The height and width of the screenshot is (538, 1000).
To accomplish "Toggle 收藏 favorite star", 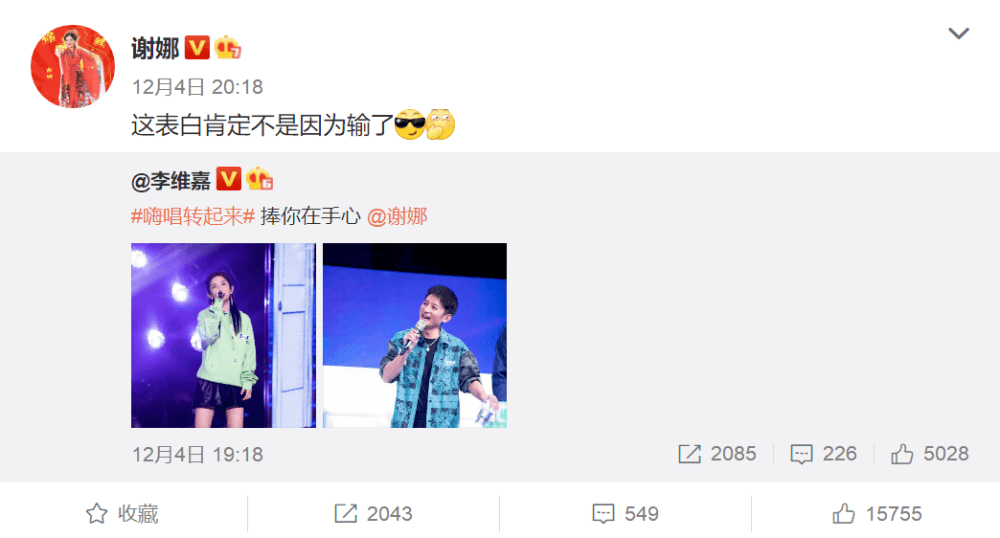I will [x=122, y=514].
